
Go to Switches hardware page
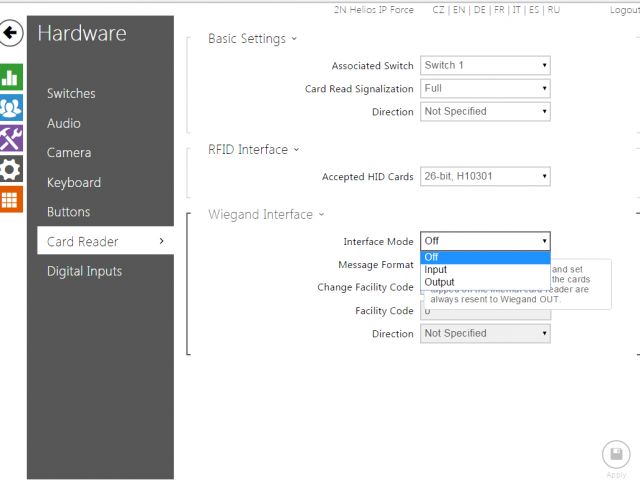point(71,94)
